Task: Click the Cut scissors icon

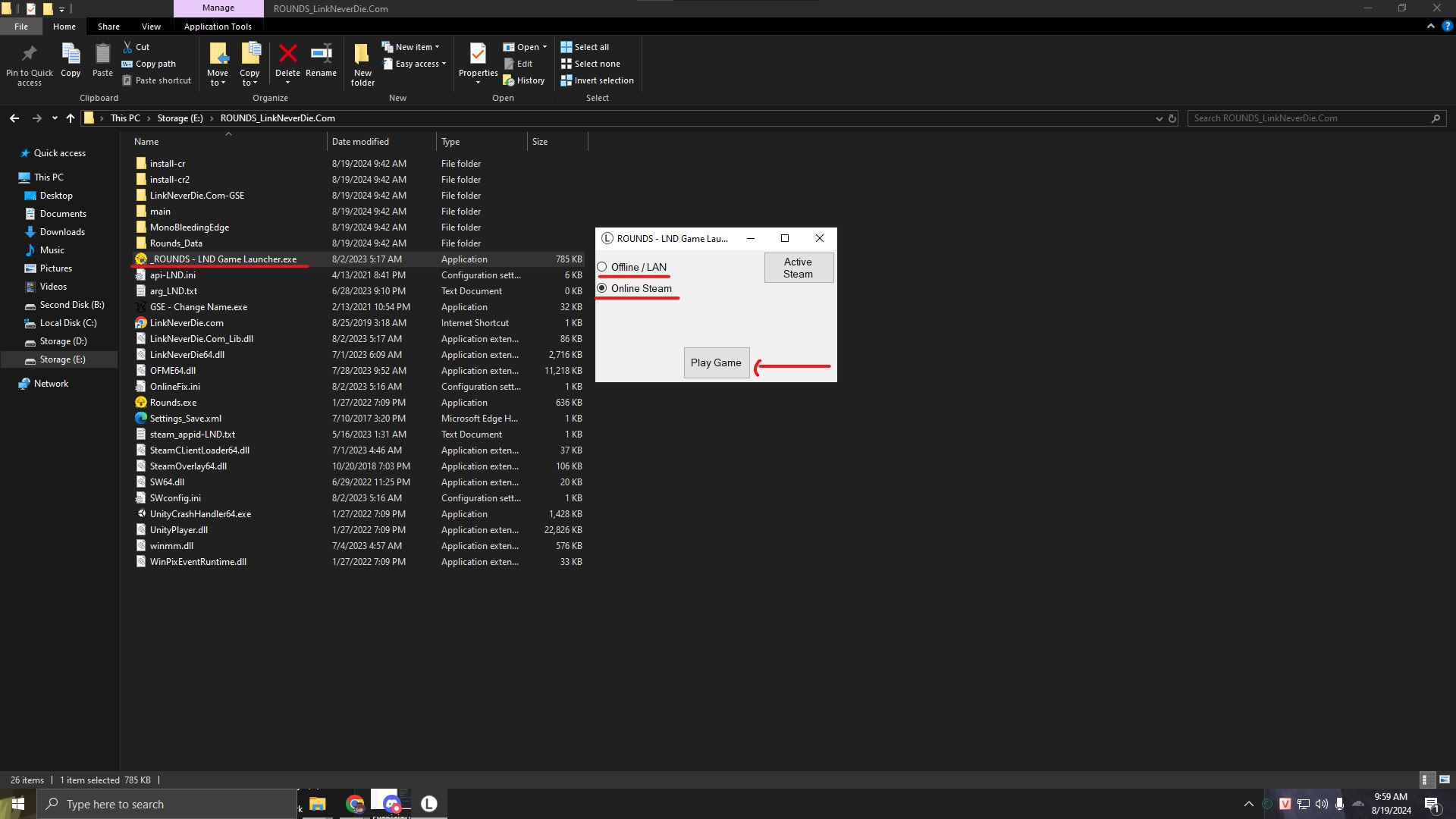Action: (x=128, y=47)
